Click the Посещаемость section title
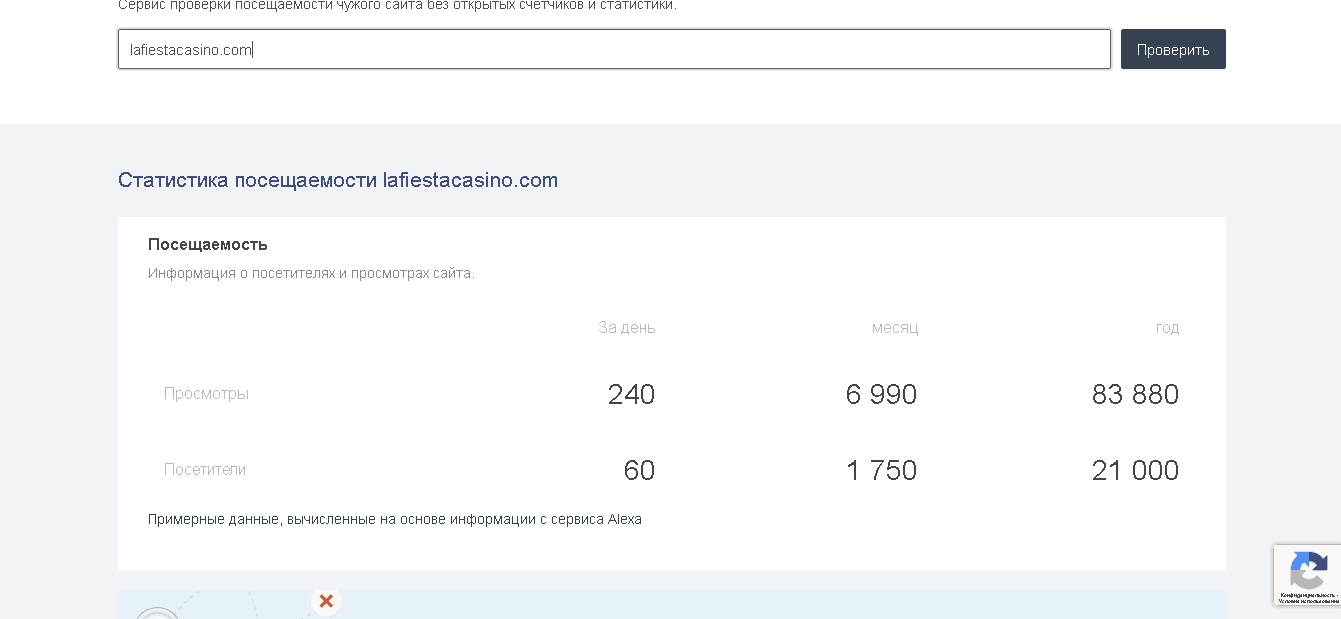 coord(208,244)
